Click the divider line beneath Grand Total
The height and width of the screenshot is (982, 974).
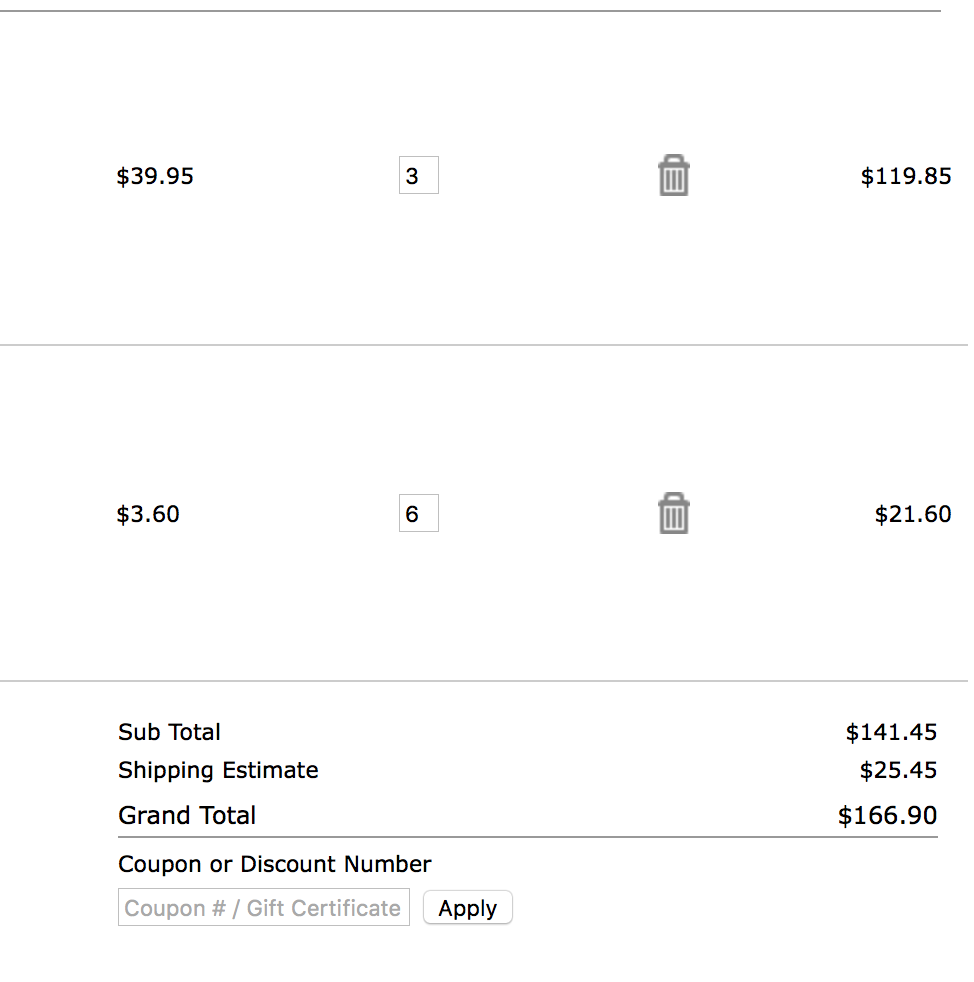[528, 837]
